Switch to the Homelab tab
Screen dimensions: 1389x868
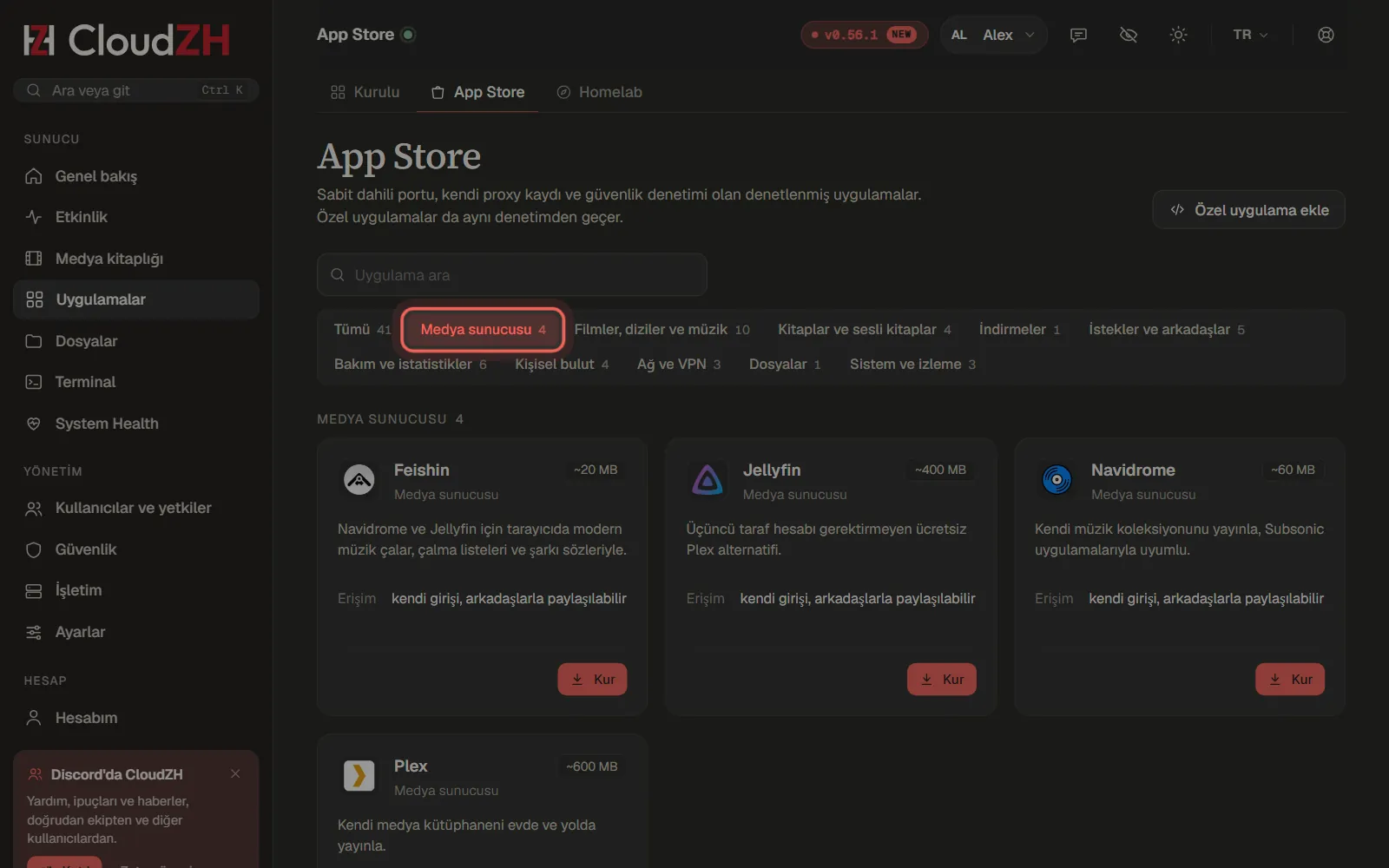click(600, 92)
